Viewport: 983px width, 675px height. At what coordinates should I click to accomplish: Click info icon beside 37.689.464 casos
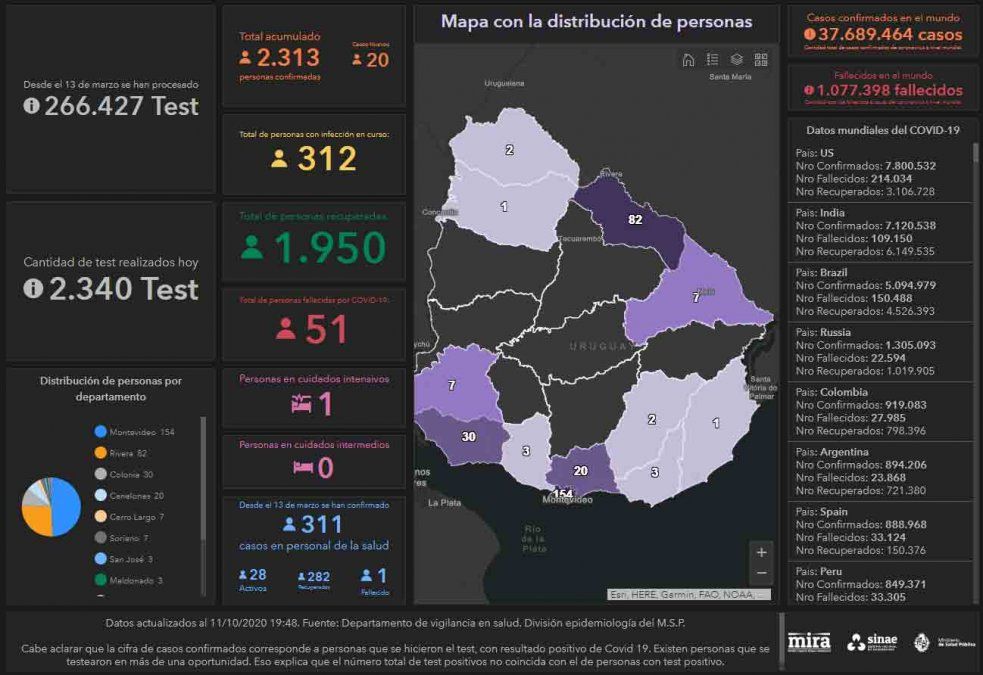[808, 34]
